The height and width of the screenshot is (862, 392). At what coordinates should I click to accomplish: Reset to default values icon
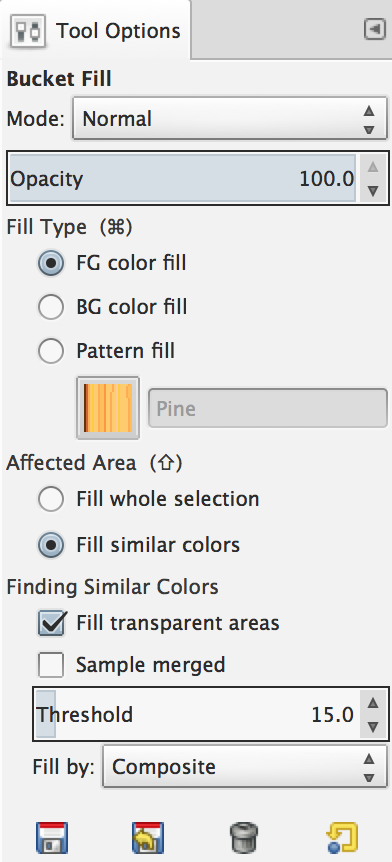341,837
